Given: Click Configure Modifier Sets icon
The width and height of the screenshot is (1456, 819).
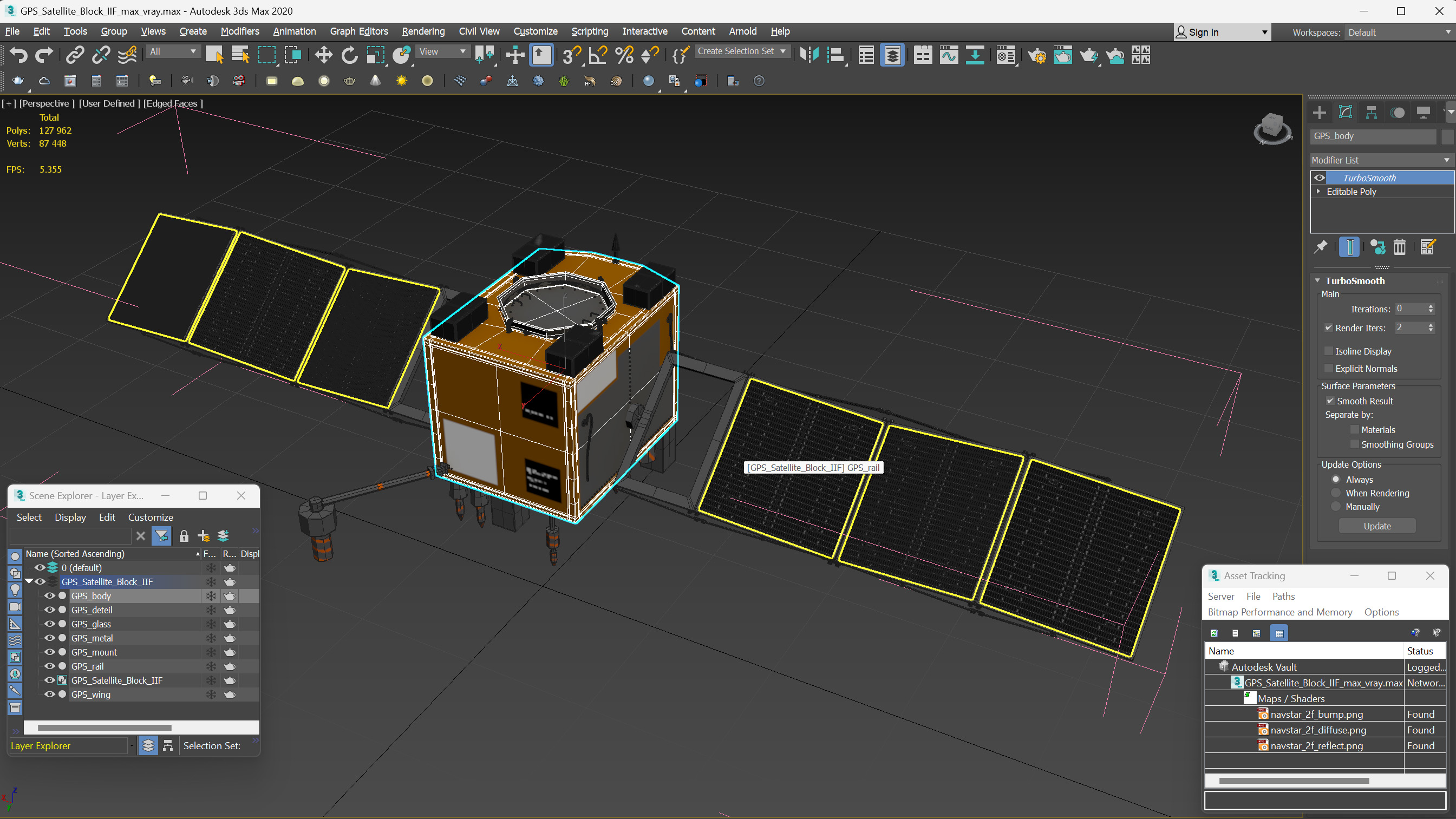Looking at the screenshot, I should coord(1427,247).
